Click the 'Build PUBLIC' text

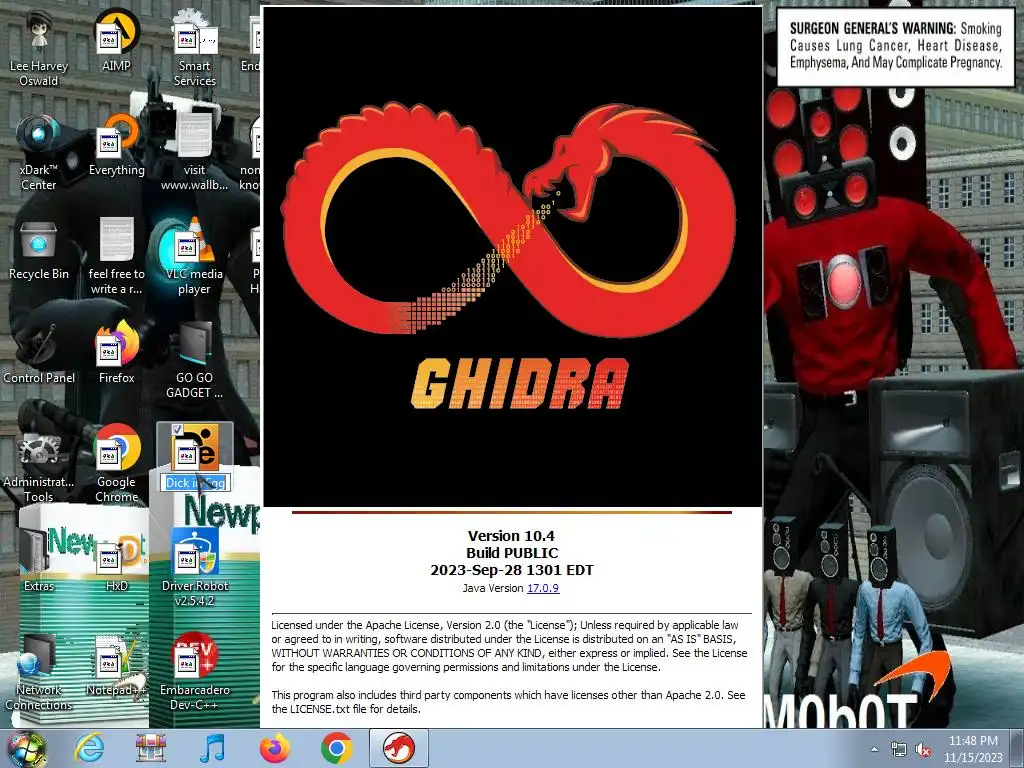click(x=511, y=552)
